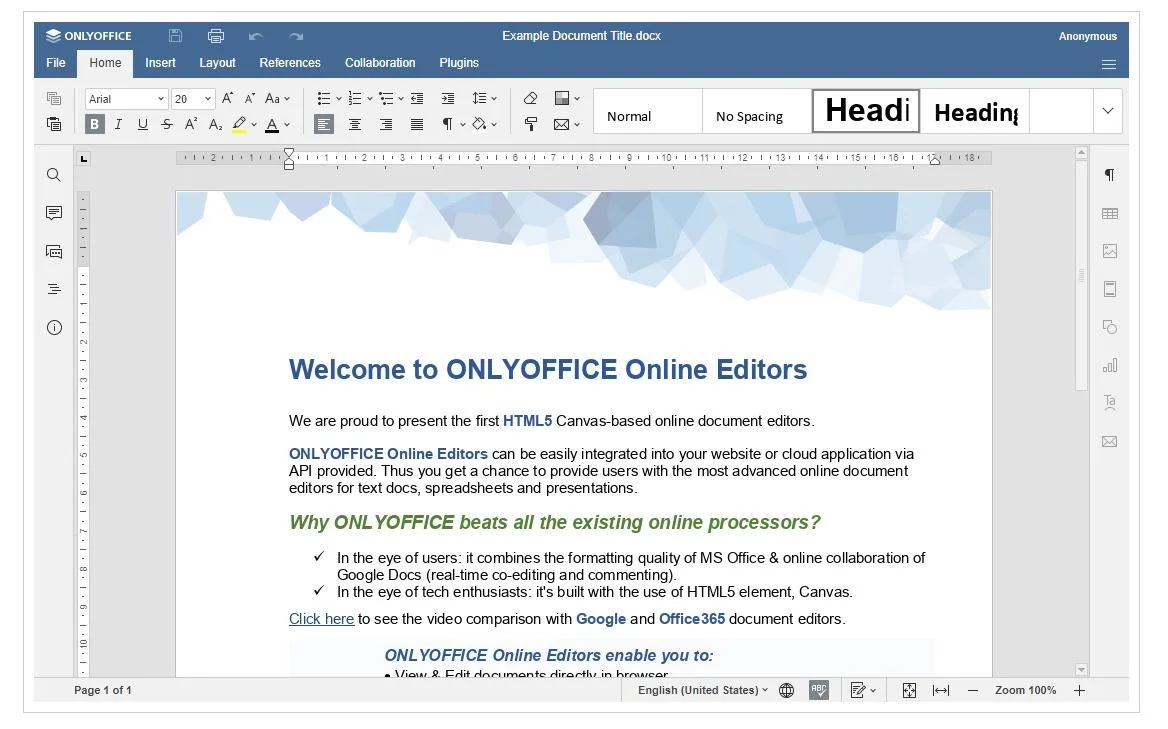The height and width of the screenshot is (729, 1168).
Task: Select Align left paragraph alignment
Action: [323, 124]
